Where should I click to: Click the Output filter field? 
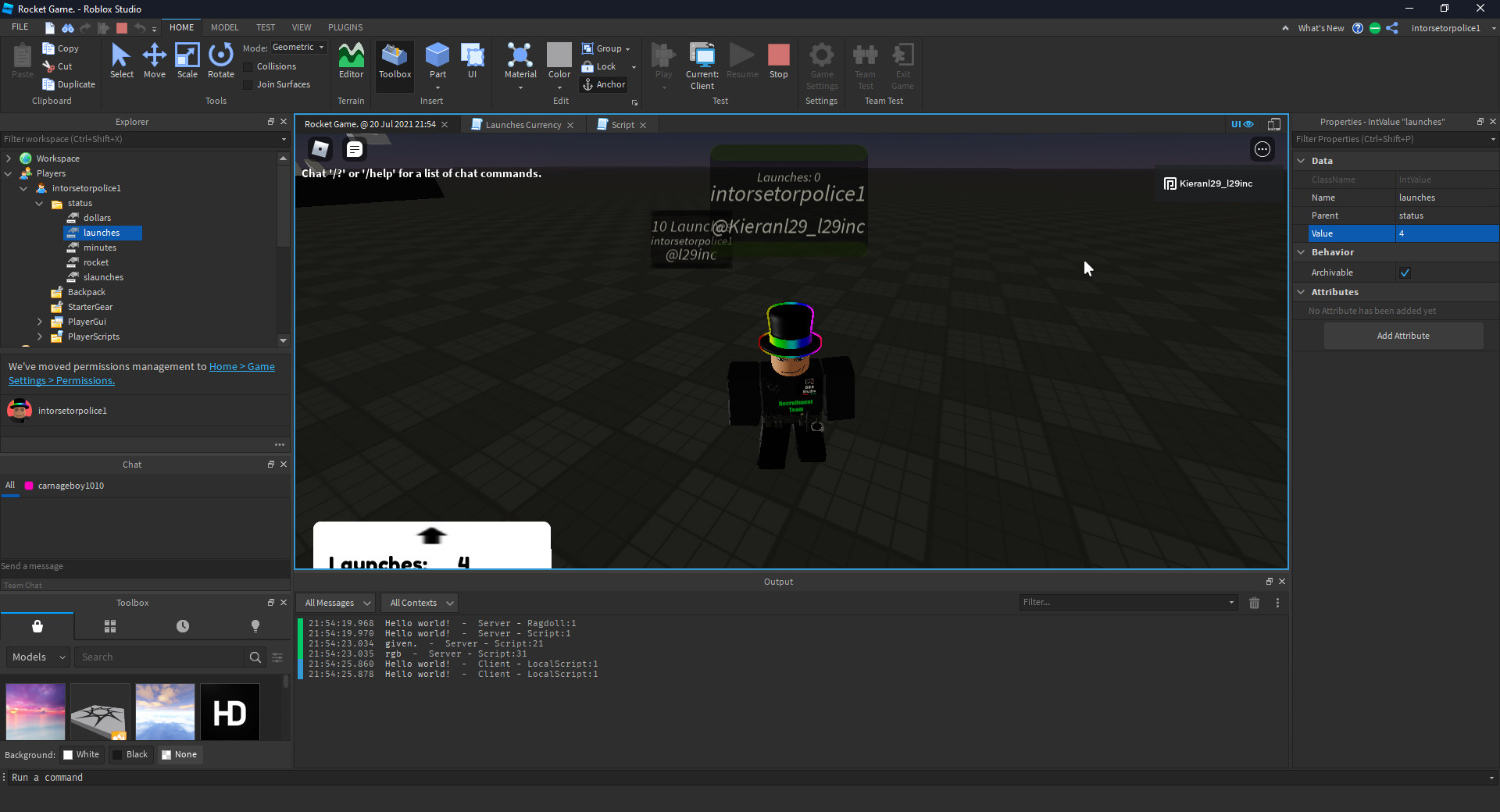[1128, 603]
